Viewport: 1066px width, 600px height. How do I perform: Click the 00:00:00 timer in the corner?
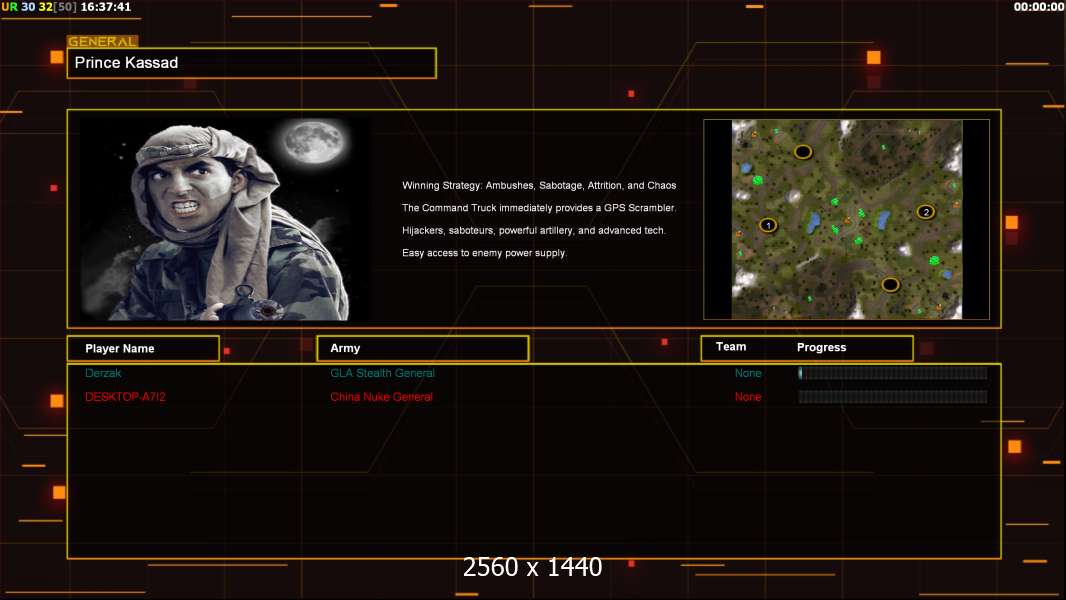(x=1038, y=7)
